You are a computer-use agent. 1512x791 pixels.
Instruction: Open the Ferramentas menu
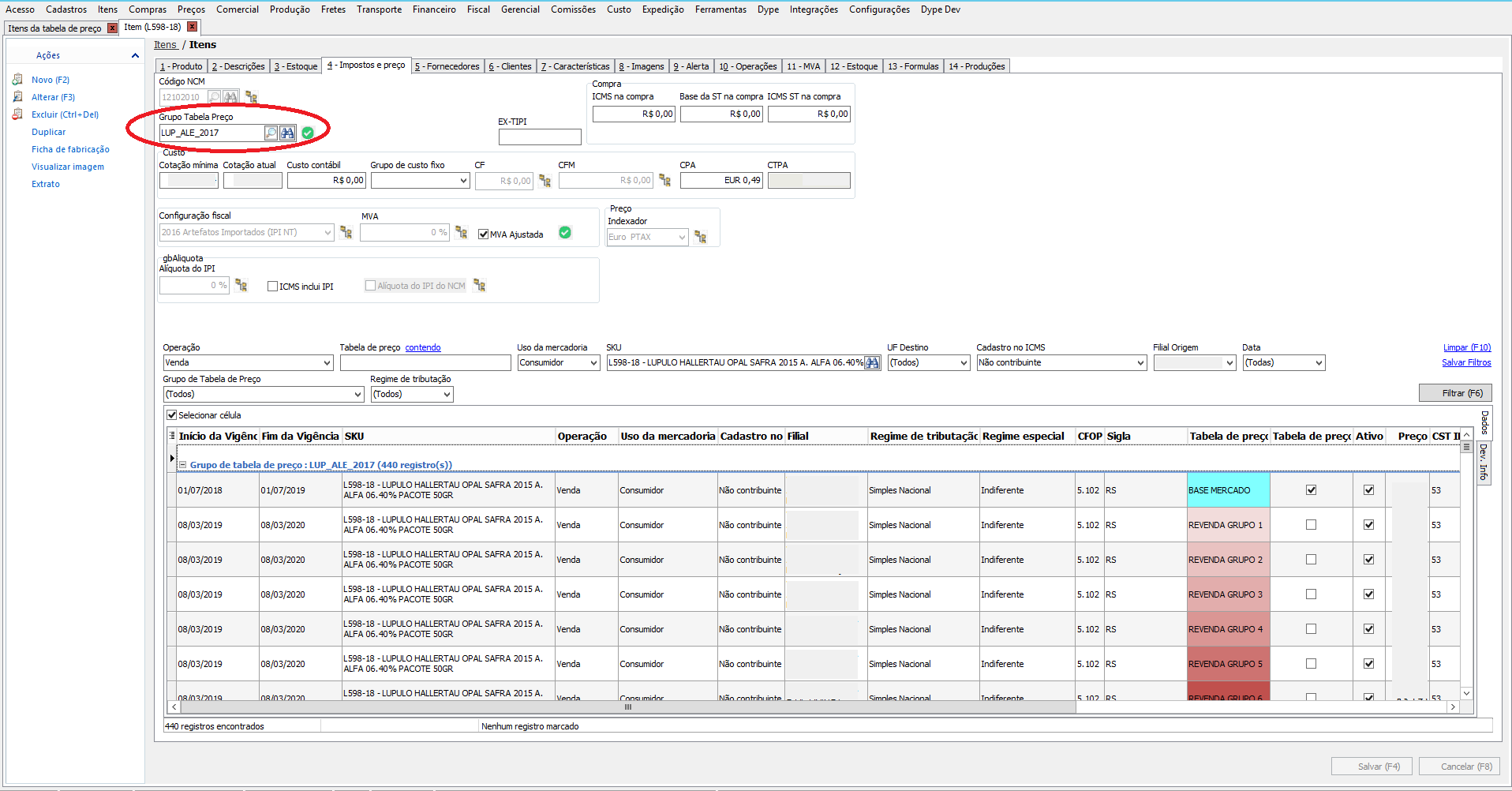coord(720,9)
